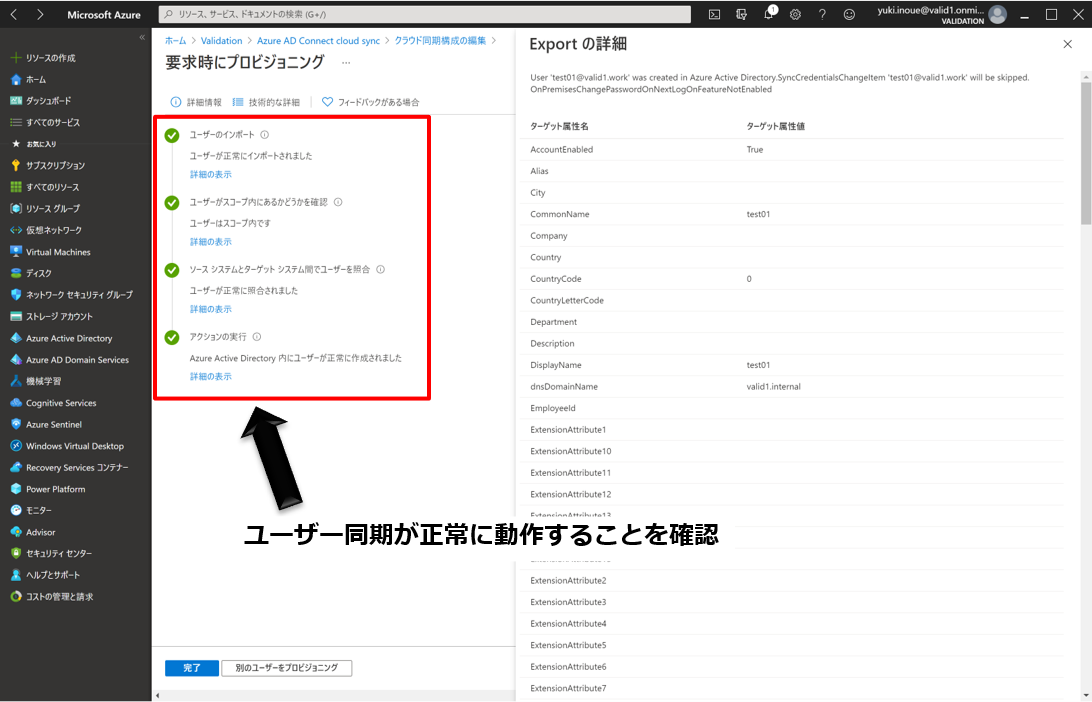1092x702 pixels.
Task: Close the Export の詳細 panel
Action: click(1068, 44)
